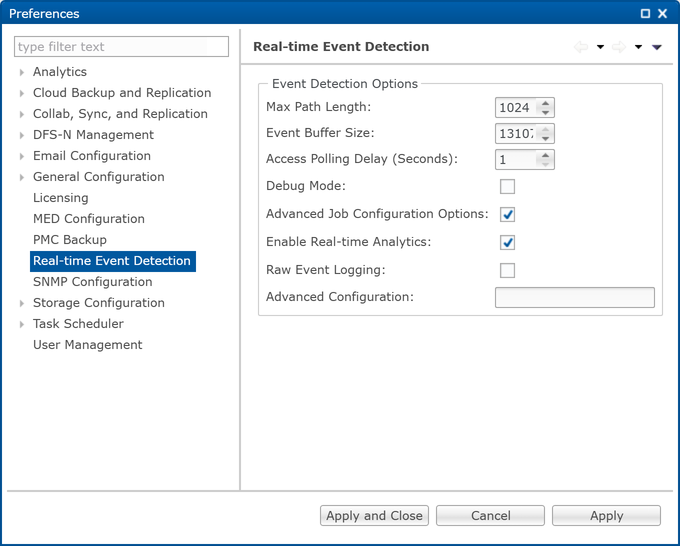Click the Apply and Close button
Viewport: 680px width, 546px height.
point(374,516)
